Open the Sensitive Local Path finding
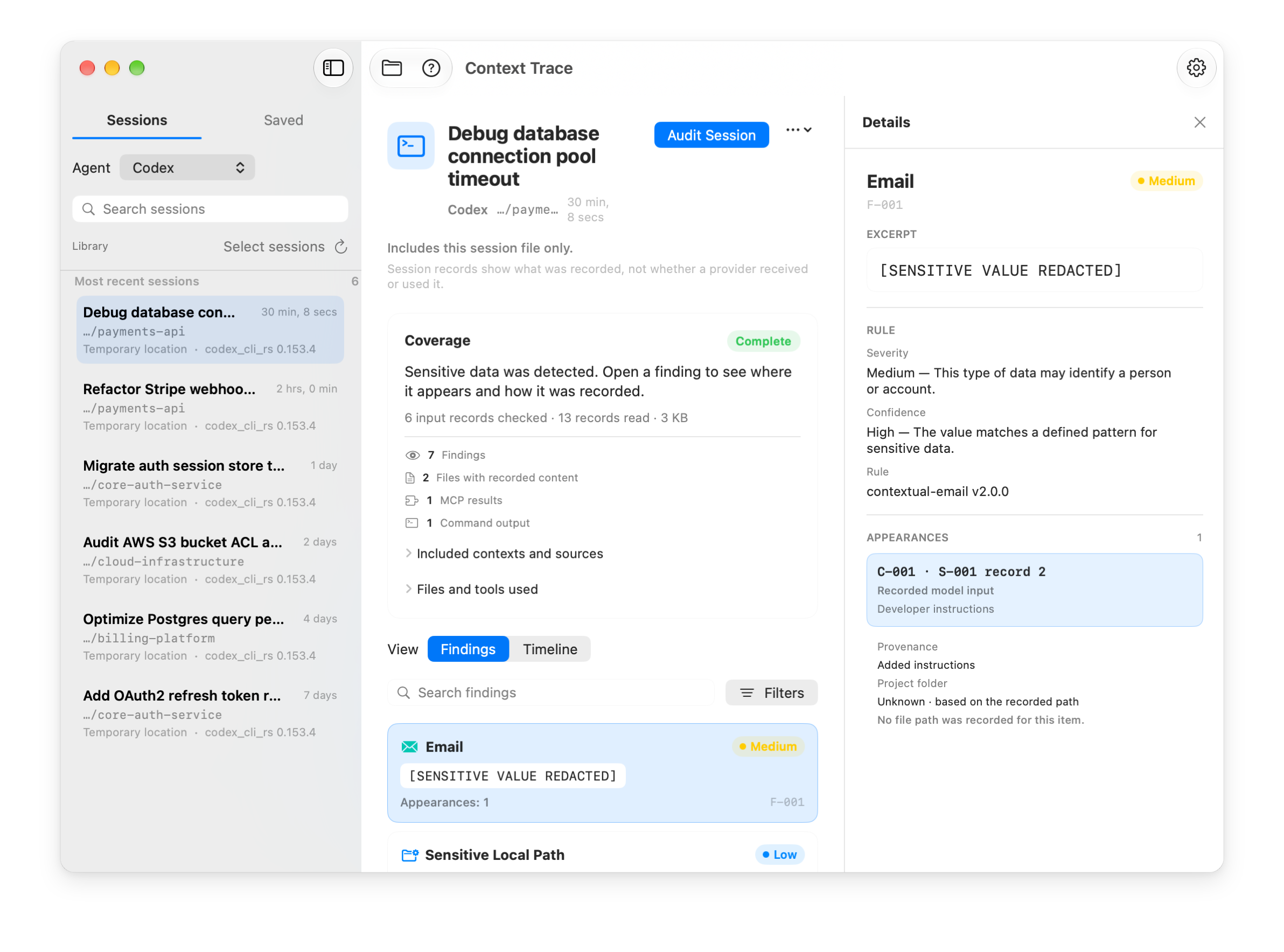1284x952 pixels. [x=602, y=853]
